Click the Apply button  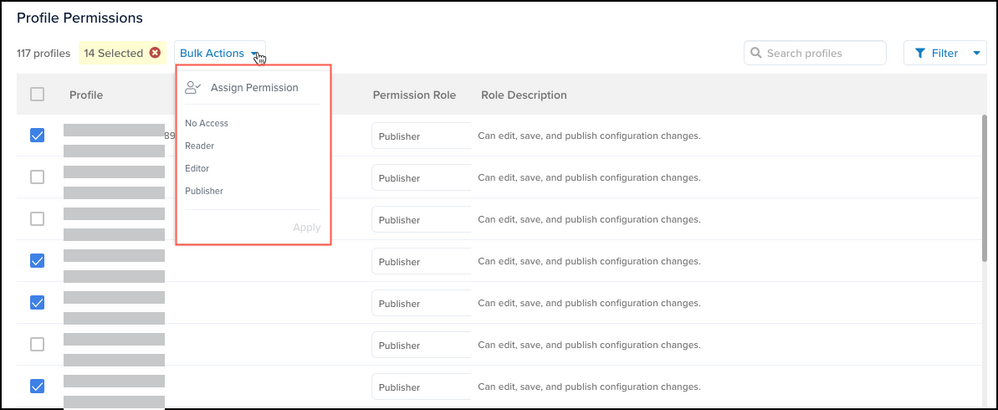pos(306,227)
